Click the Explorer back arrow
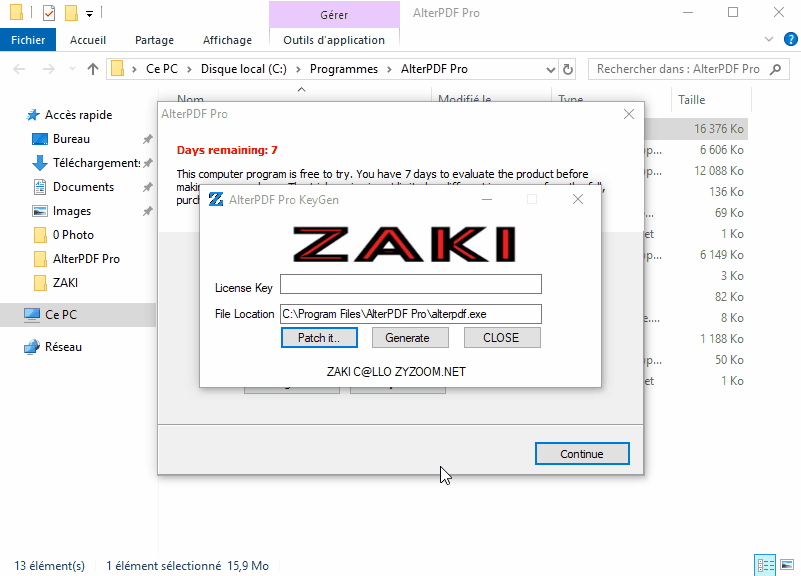This screenshot has width=801, height=576. (x=19, y=69)
